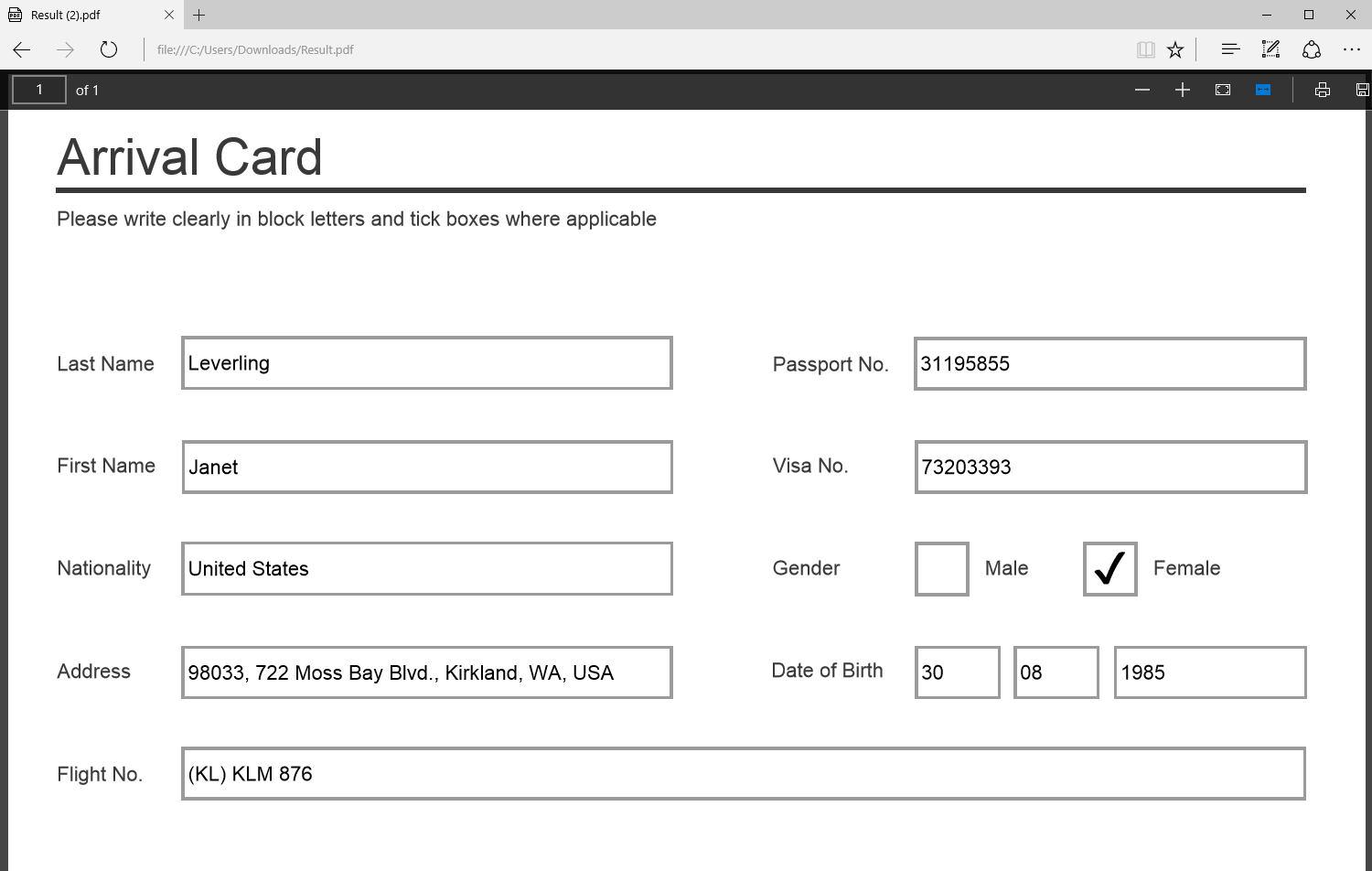Open a new browser tab

click(x=199, y=15)
